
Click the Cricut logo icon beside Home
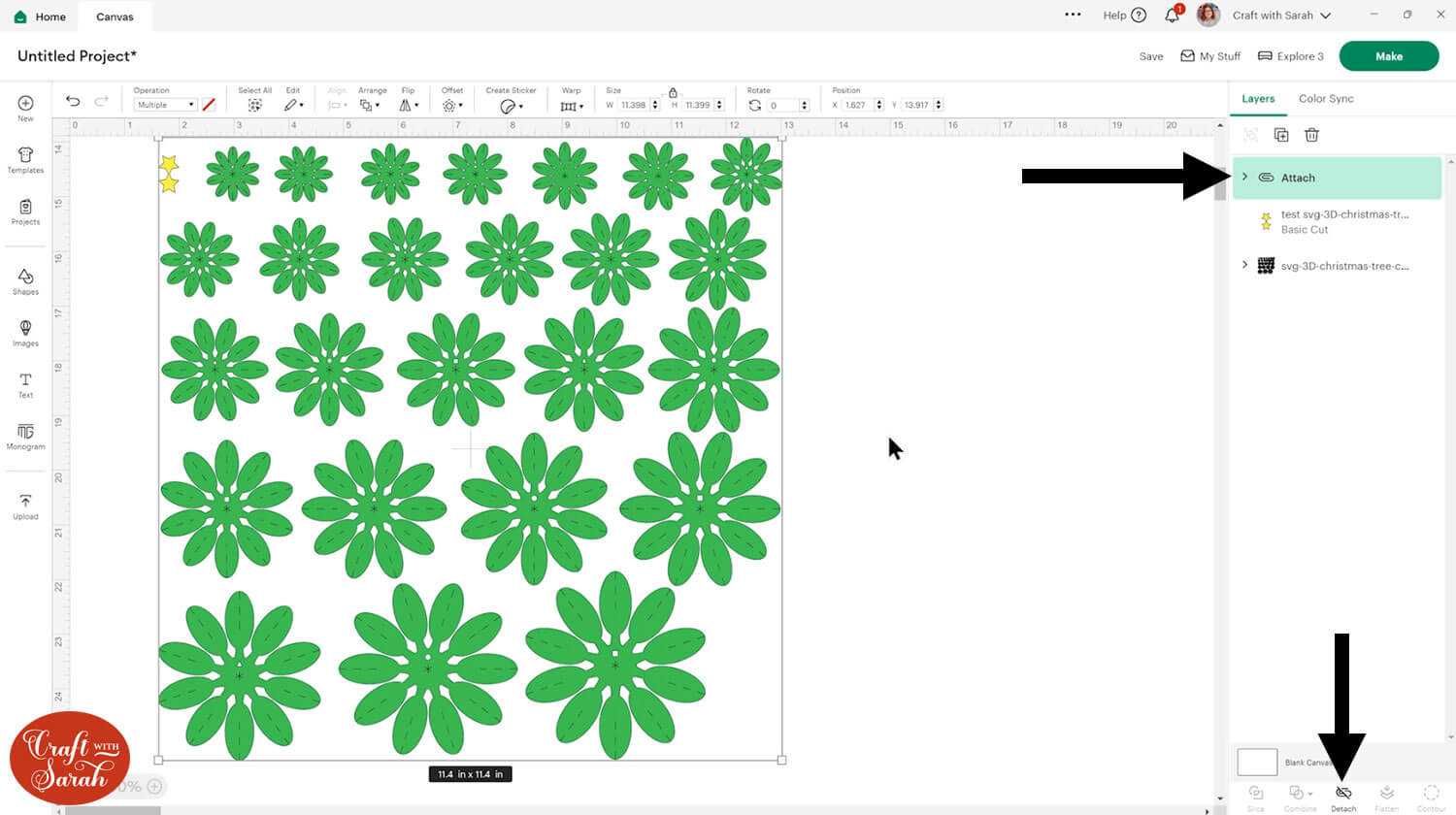(x=20, y=16)
